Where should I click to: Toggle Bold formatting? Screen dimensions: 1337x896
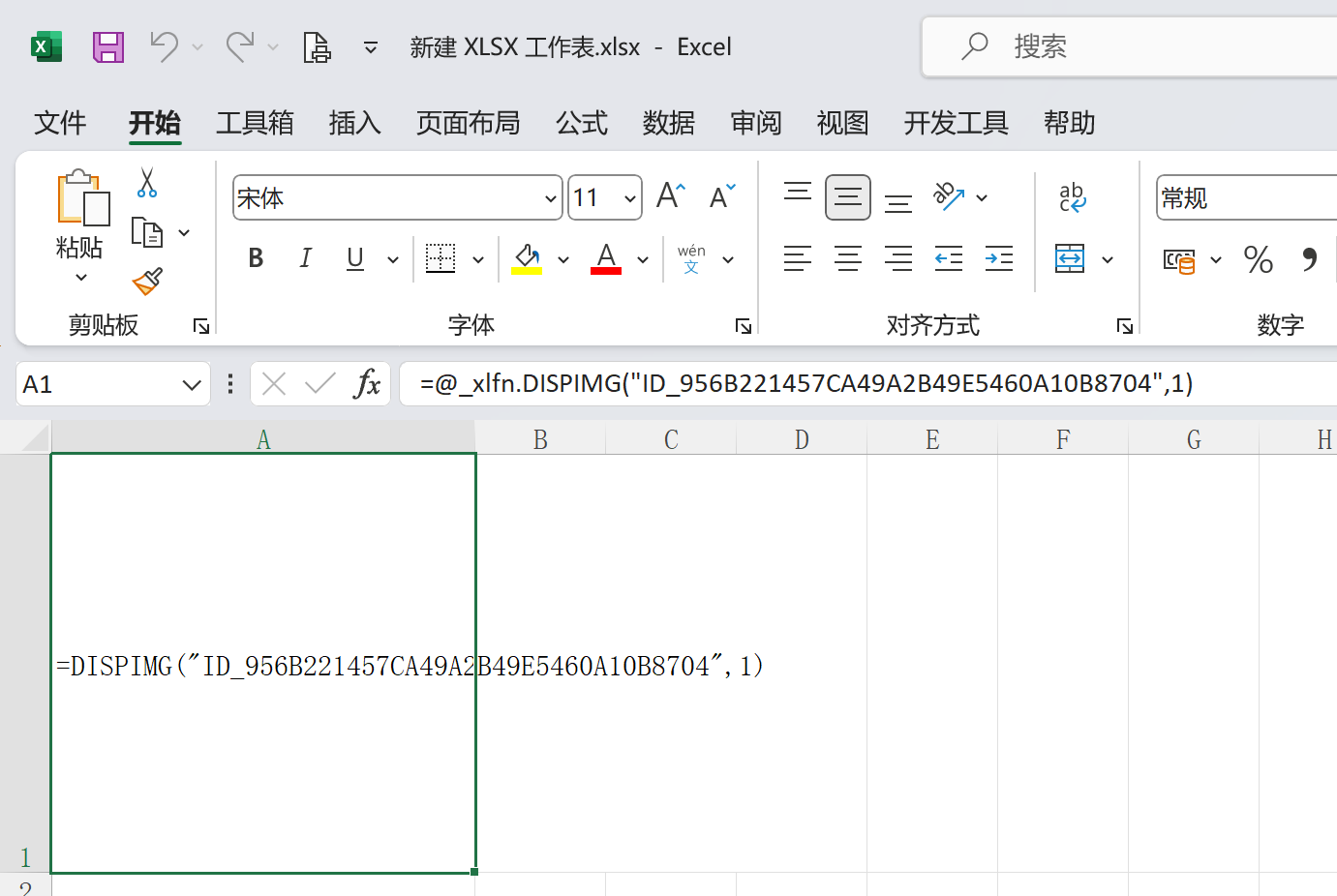point(256,258)
